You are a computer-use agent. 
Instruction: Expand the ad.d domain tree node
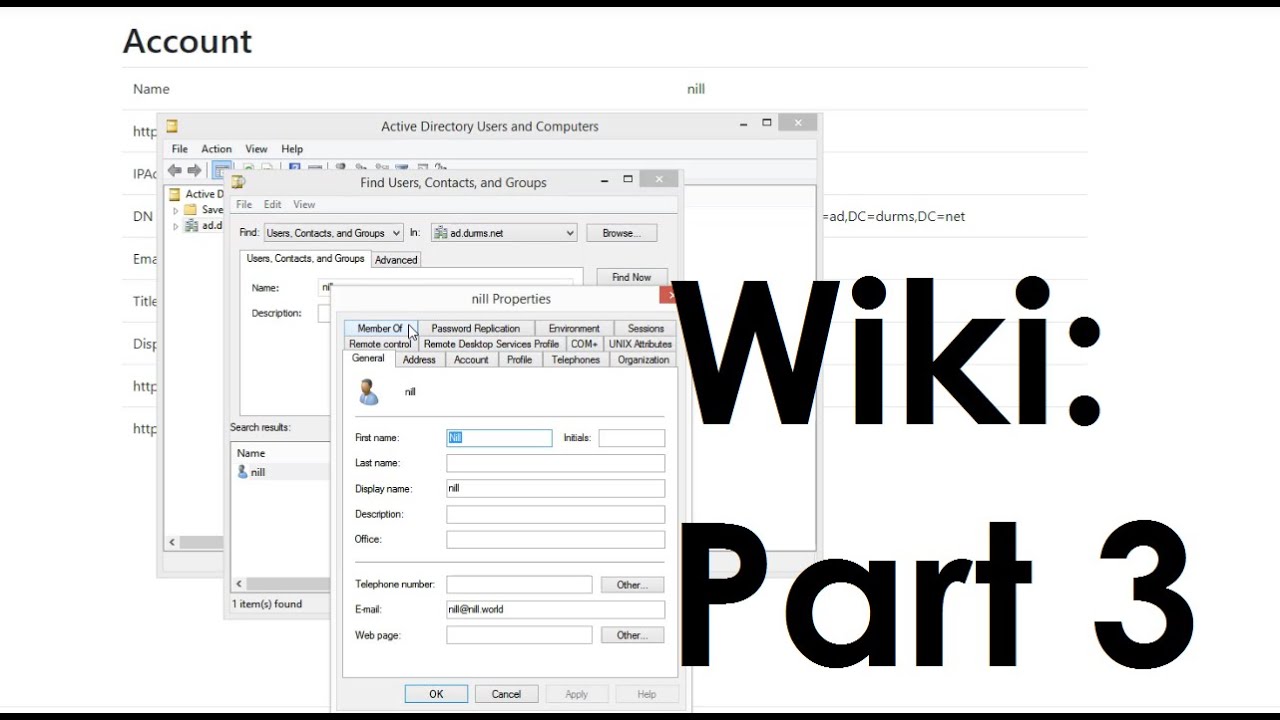click(x=176, y=226)
